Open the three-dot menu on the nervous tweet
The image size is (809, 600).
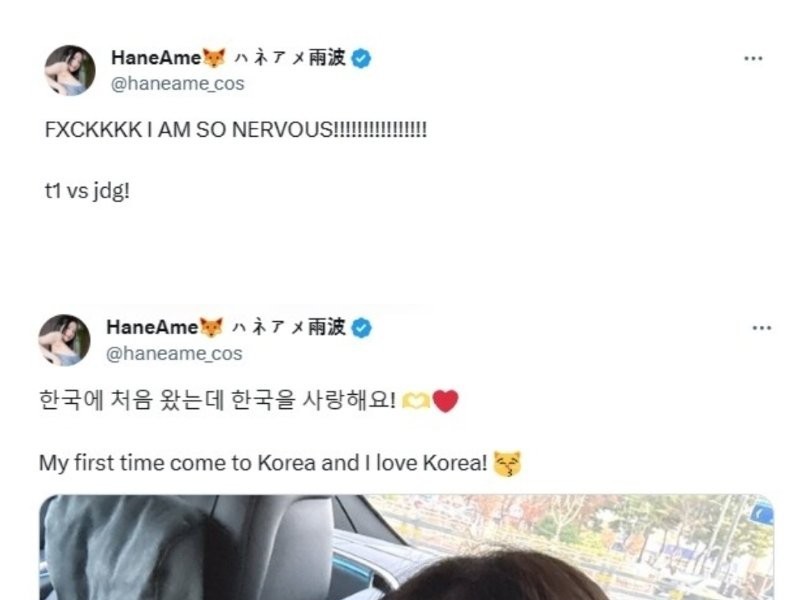753,58
